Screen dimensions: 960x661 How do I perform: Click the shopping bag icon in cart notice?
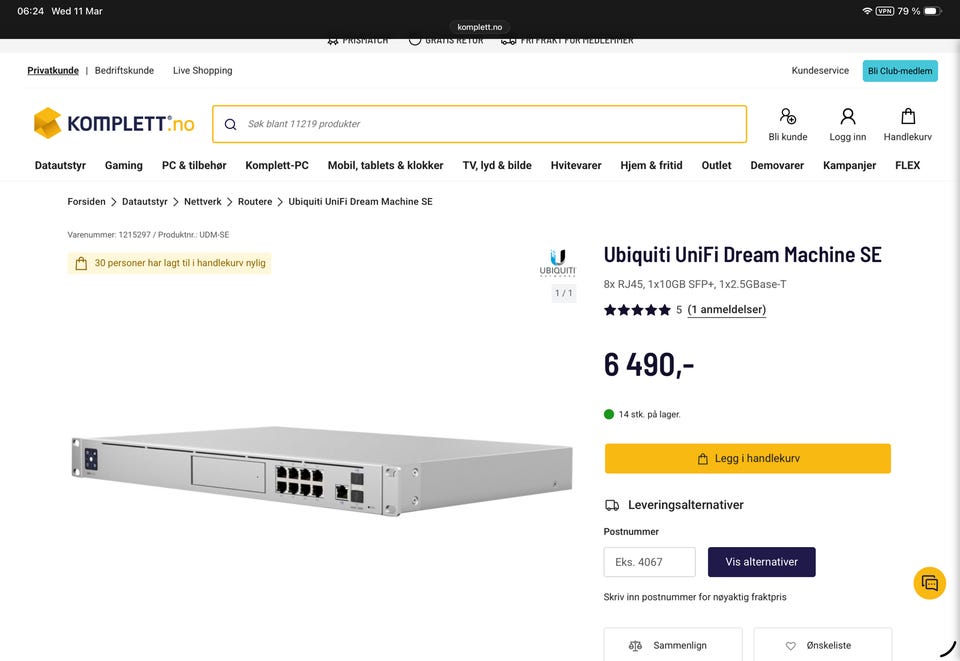click(x=81, y=263)
